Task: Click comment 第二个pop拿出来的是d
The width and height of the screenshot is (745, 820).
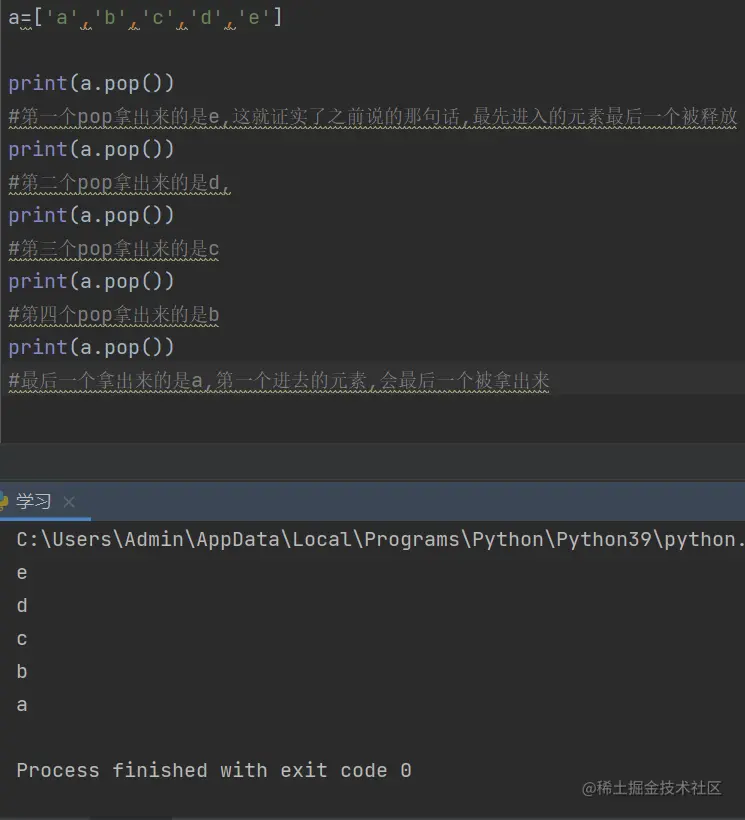Action: (119, 183)
